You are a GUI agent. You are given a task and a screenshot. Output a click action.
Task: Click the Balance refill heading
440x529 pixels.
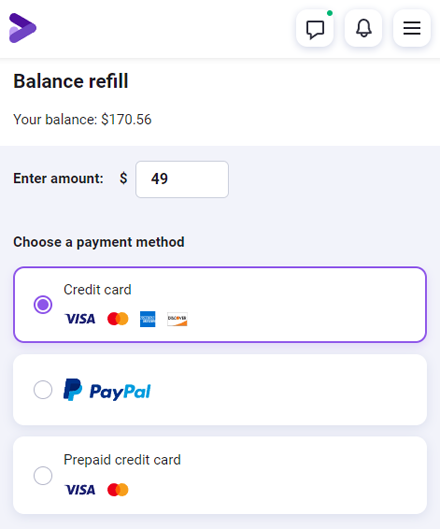[71, 81]
